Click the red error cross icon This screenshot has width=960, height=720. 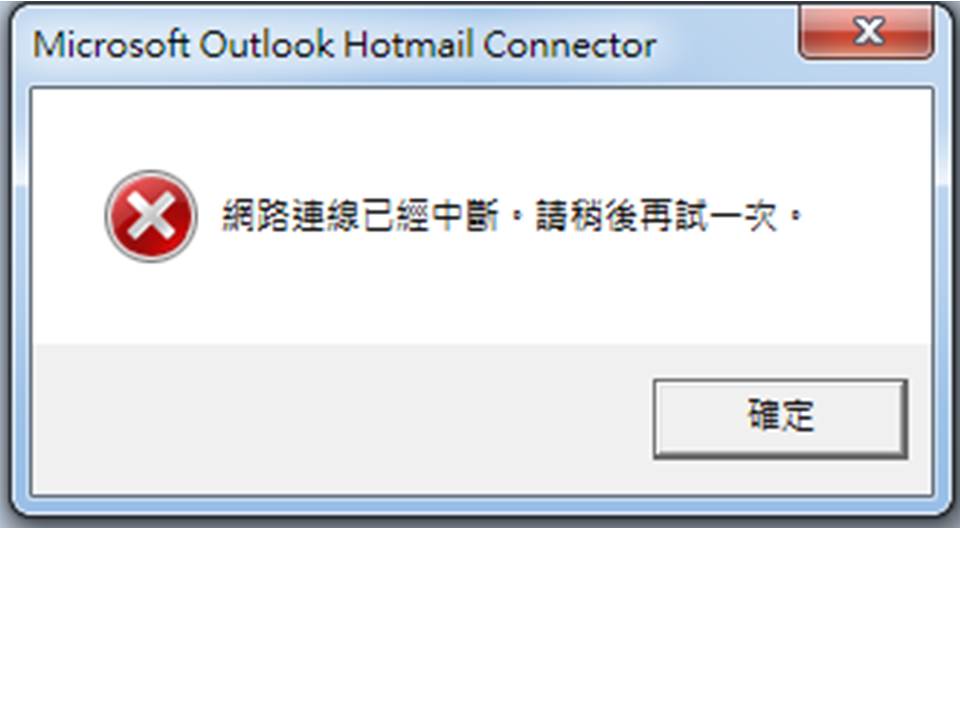[151, 216]
